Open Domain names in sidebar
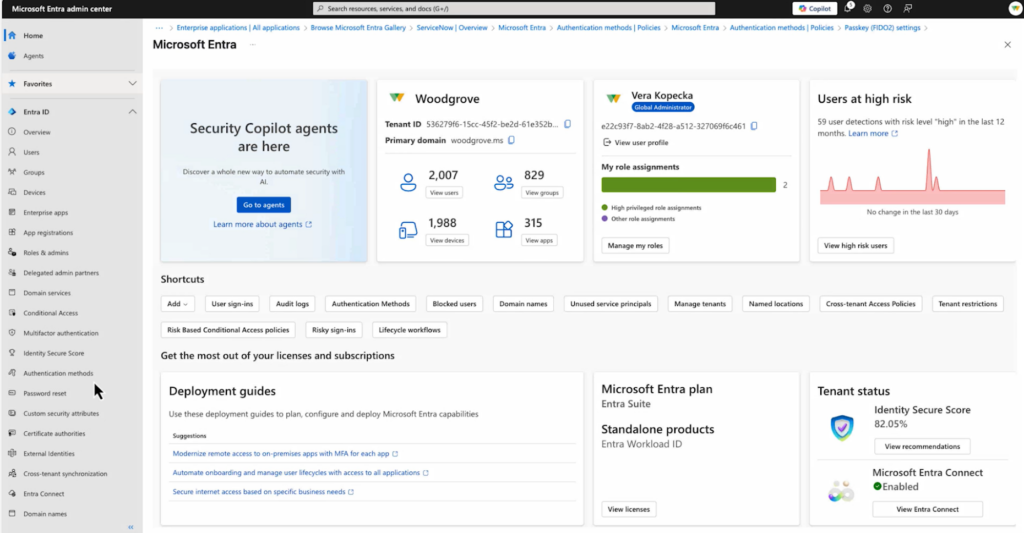 point(45,514)
